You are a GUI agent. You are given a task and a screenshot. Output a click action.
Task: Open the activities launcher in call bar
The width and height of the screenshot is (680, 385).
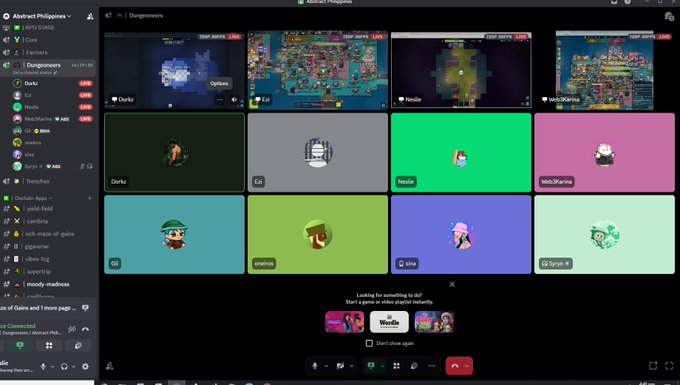396,366
